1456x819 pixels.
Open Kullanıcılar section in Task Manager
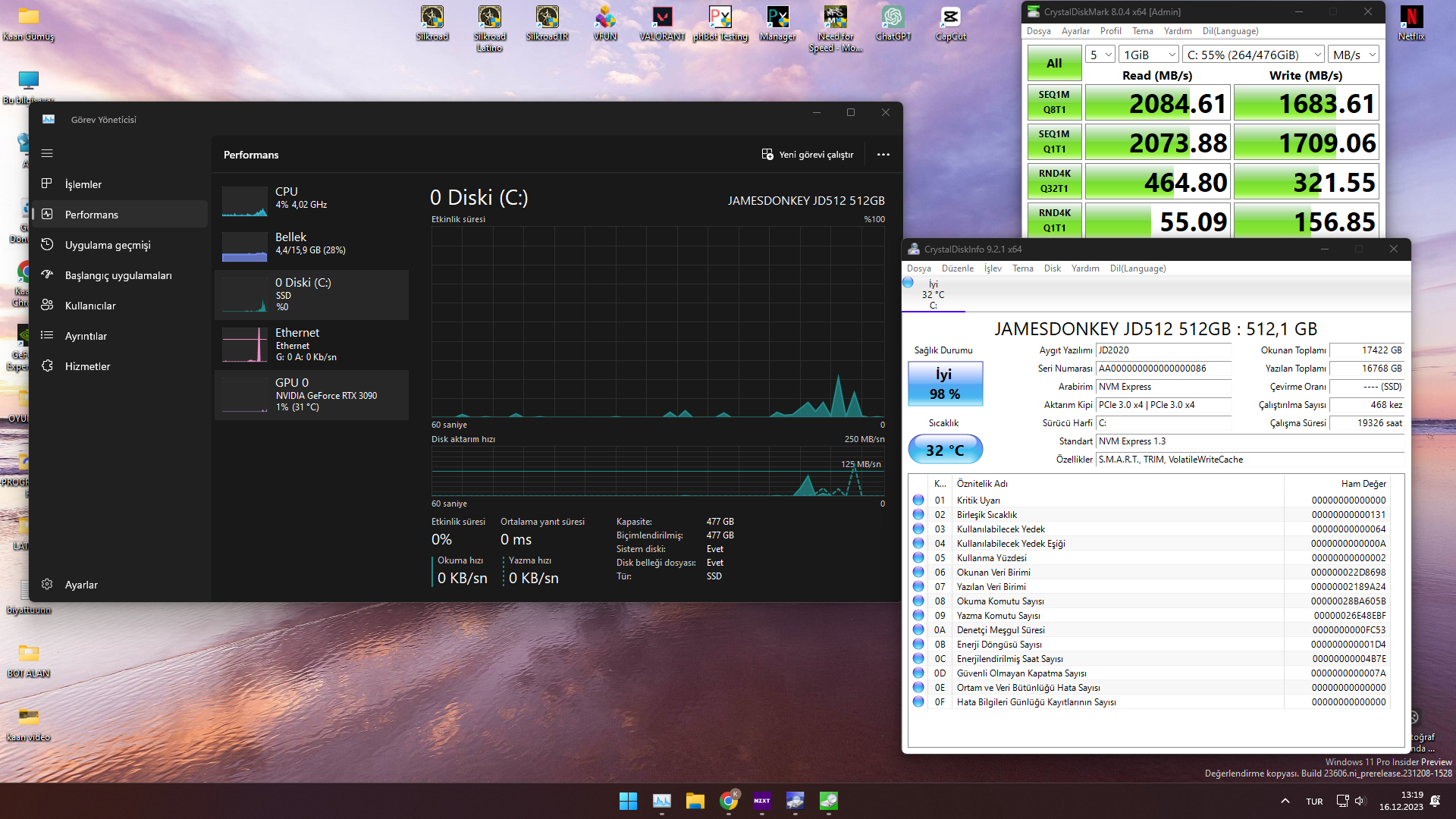pyautogui.click(x=120, y=306)
